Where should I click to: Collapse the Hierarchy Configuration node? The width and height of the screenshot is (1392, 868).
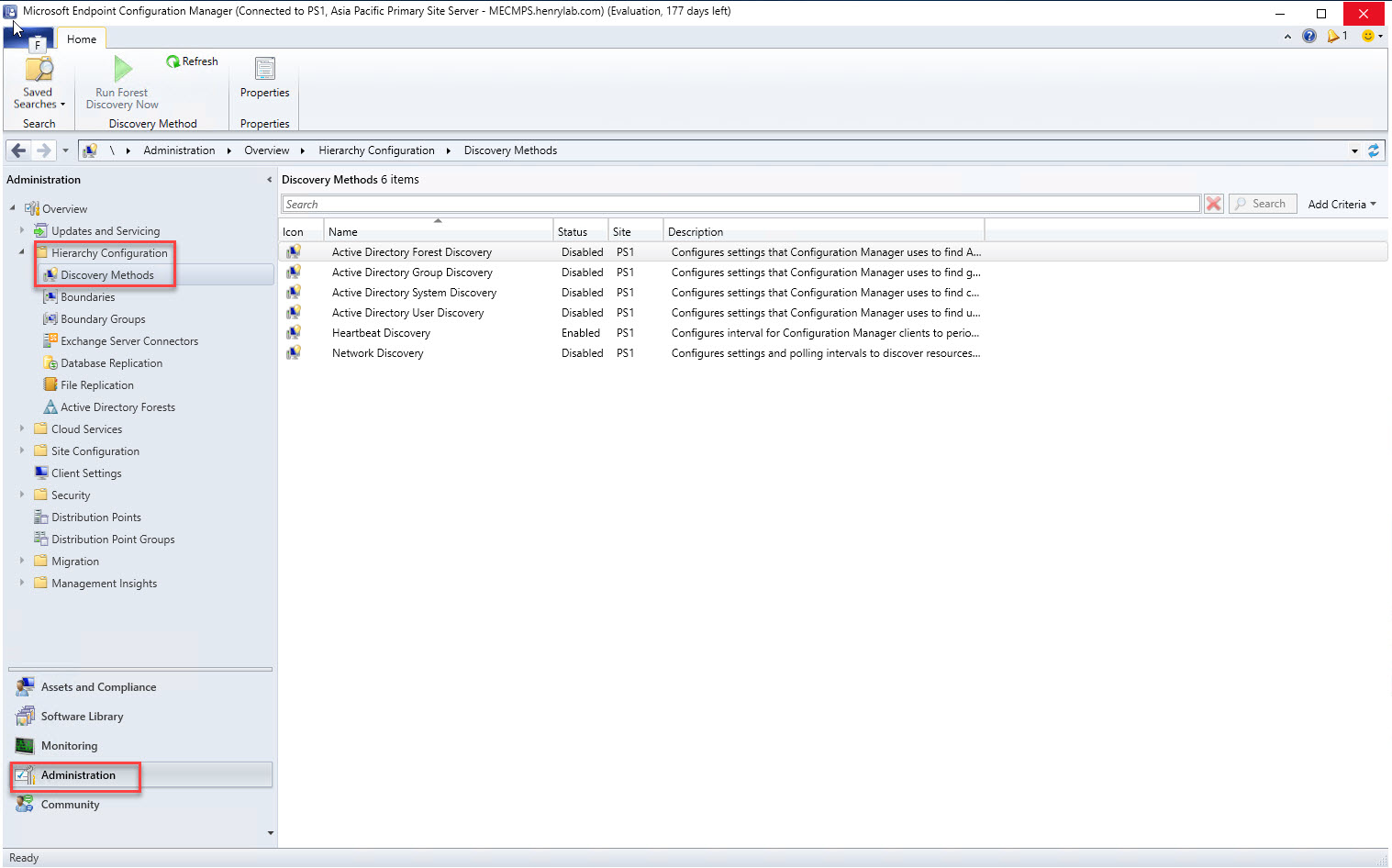pos(22,252)
